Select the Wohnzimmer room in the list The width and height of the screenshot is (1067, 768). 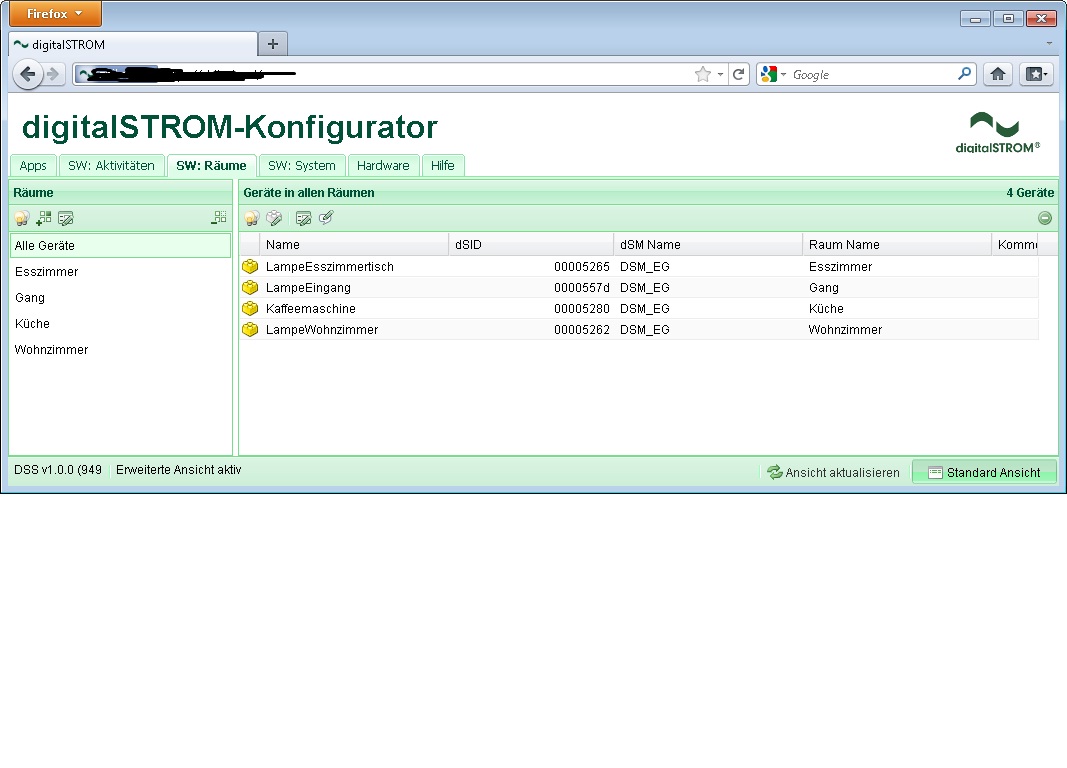tap(120, 350)
